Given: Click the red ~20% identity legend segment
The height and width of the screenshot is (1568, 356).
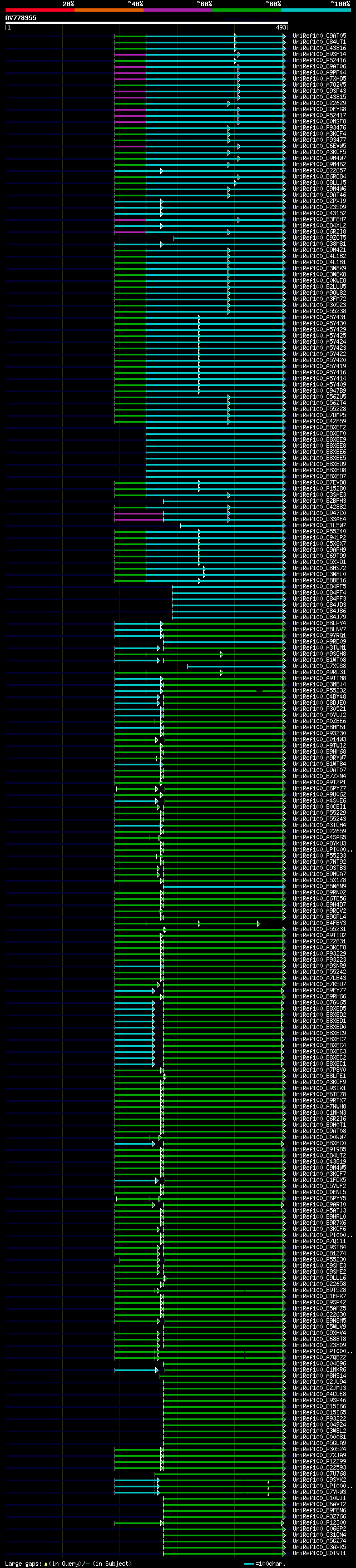Looking at the screenshot, I should tap(39, 10).
